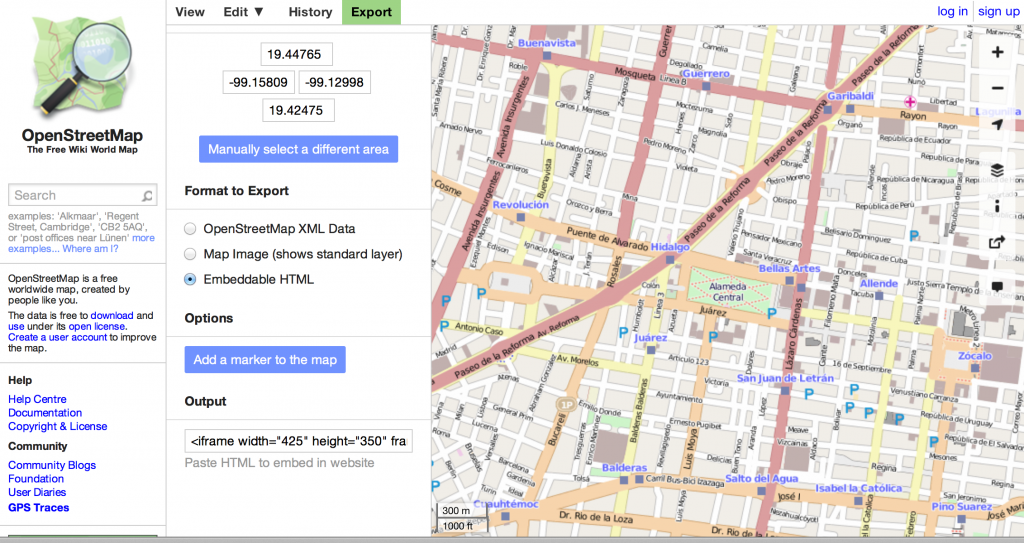The height and width of the screenshot is (543, 1024).
Task: Show my location with the arrow icon
Action: pos(997,124)
